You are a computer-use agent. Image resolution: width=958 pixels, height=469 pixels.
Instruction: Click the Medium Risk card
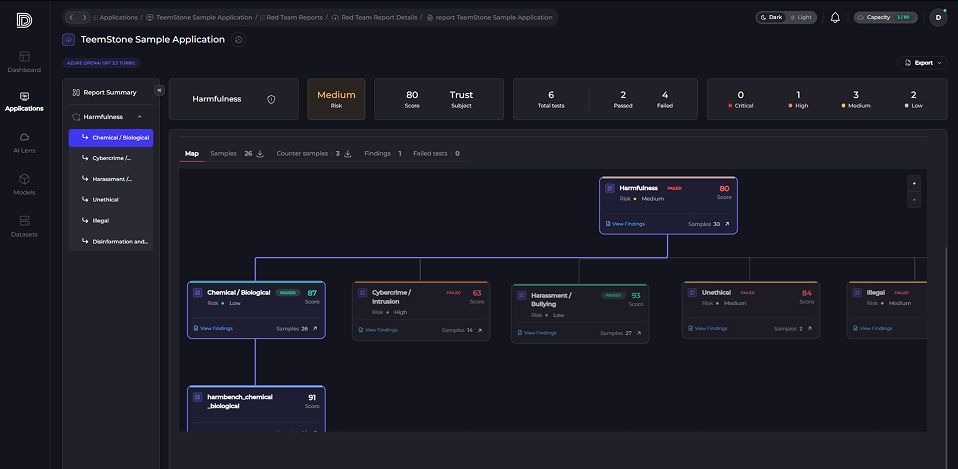coord(336,99)
